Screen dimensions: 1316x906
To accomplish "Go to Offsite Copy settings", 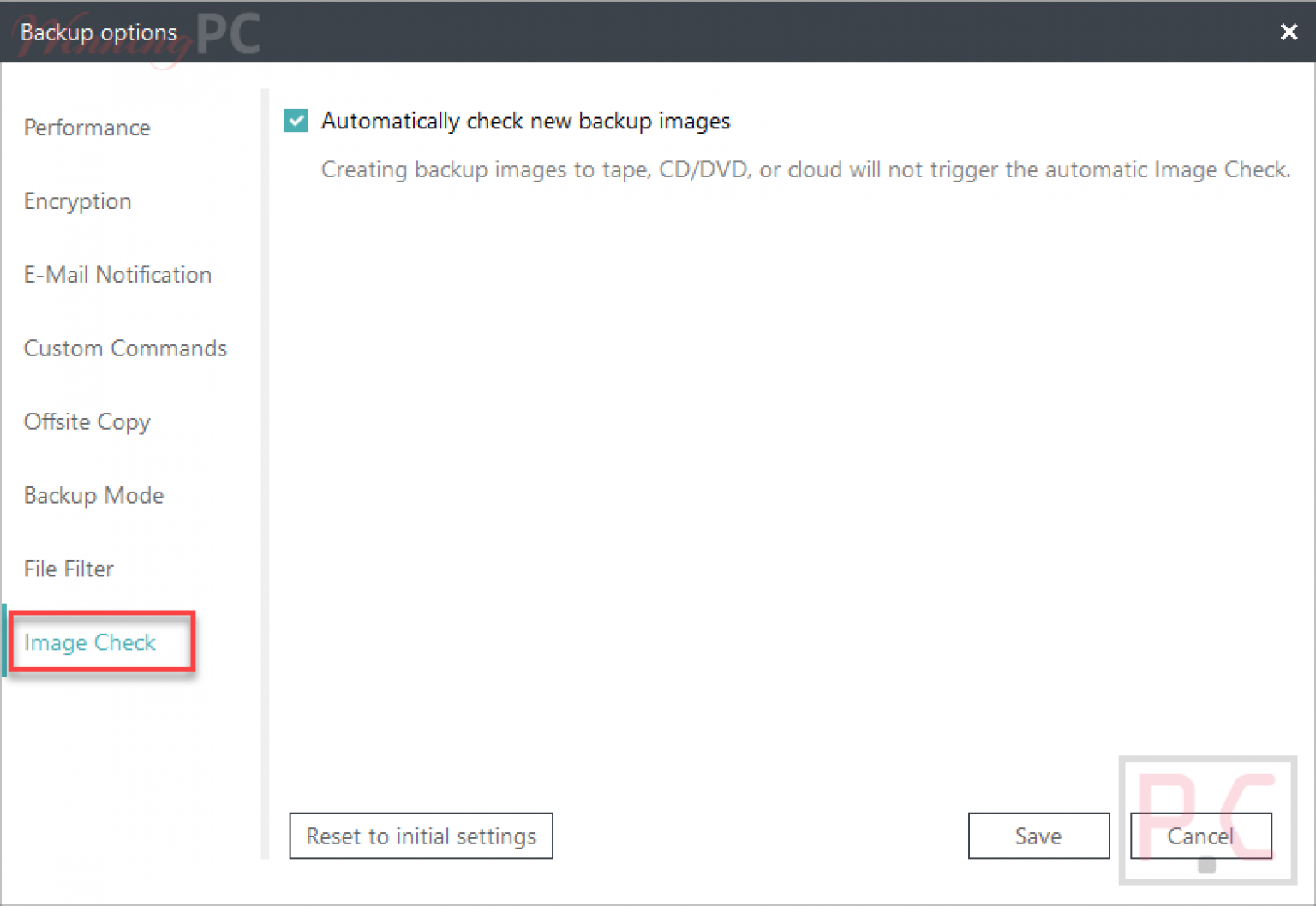I will pos(87,422).
